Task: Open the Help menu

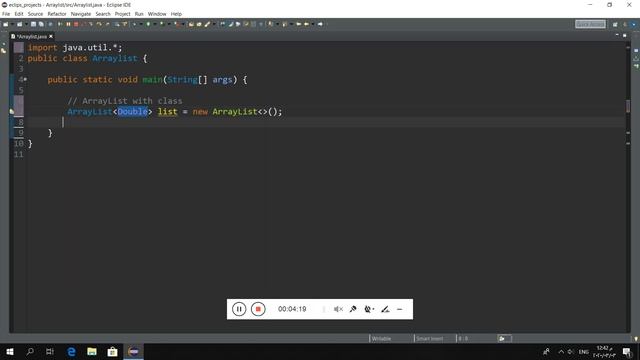Action: (176, 14)
